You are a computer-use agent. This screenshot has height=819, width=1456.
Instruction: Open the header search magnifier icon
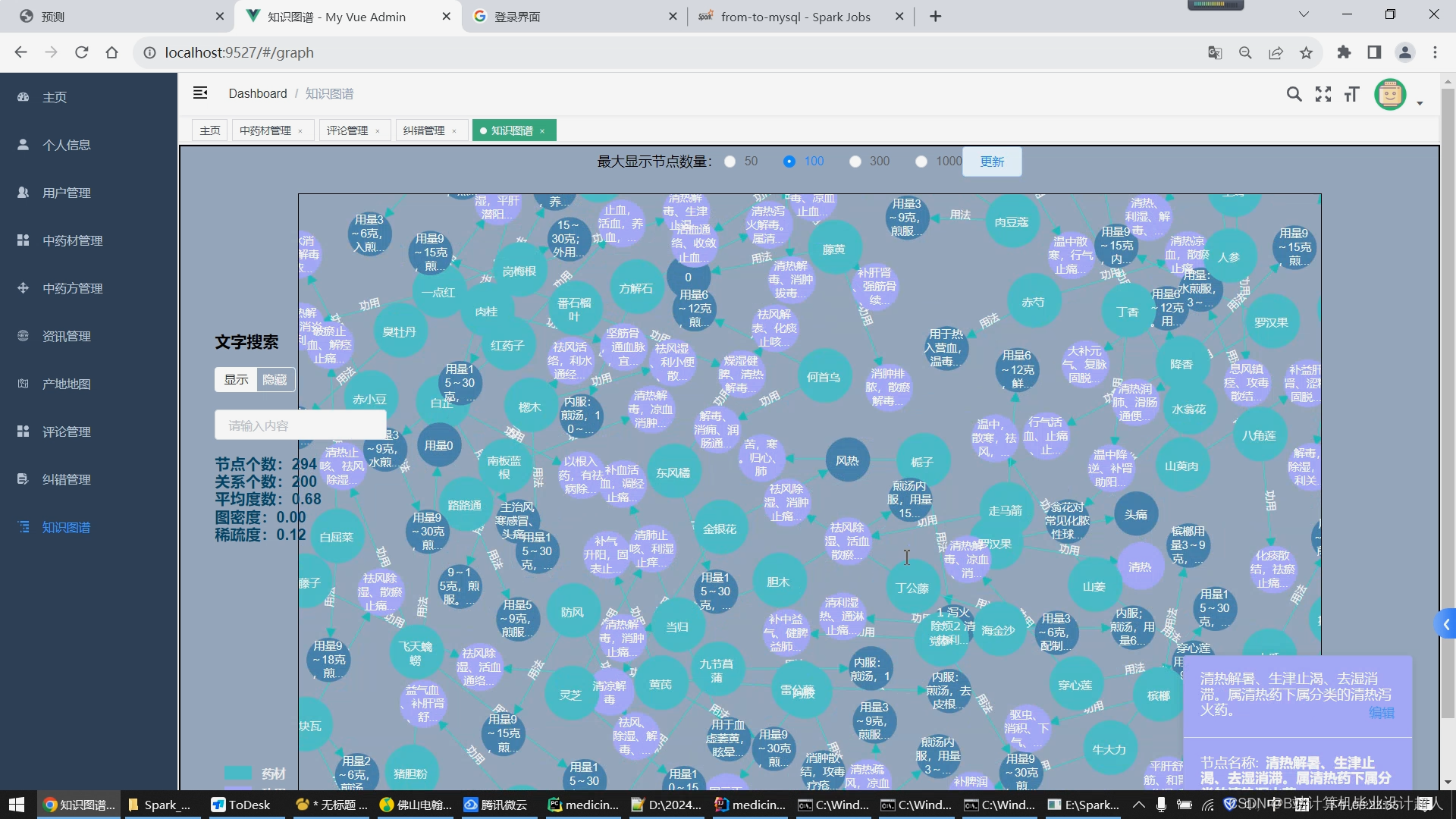coord(1294,94)
